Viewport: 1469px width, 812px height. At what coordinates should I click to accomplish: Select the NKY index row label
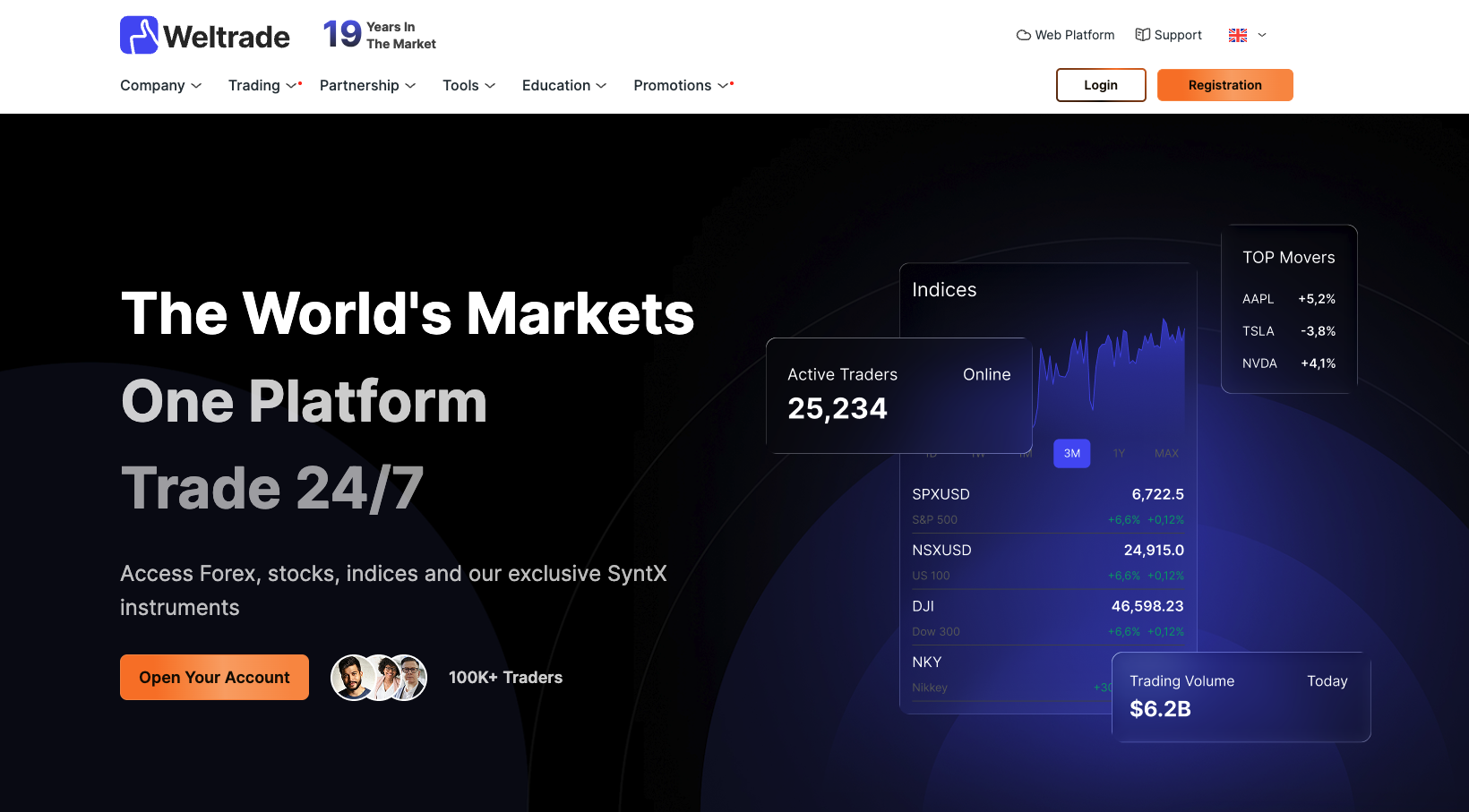[926, 662]
